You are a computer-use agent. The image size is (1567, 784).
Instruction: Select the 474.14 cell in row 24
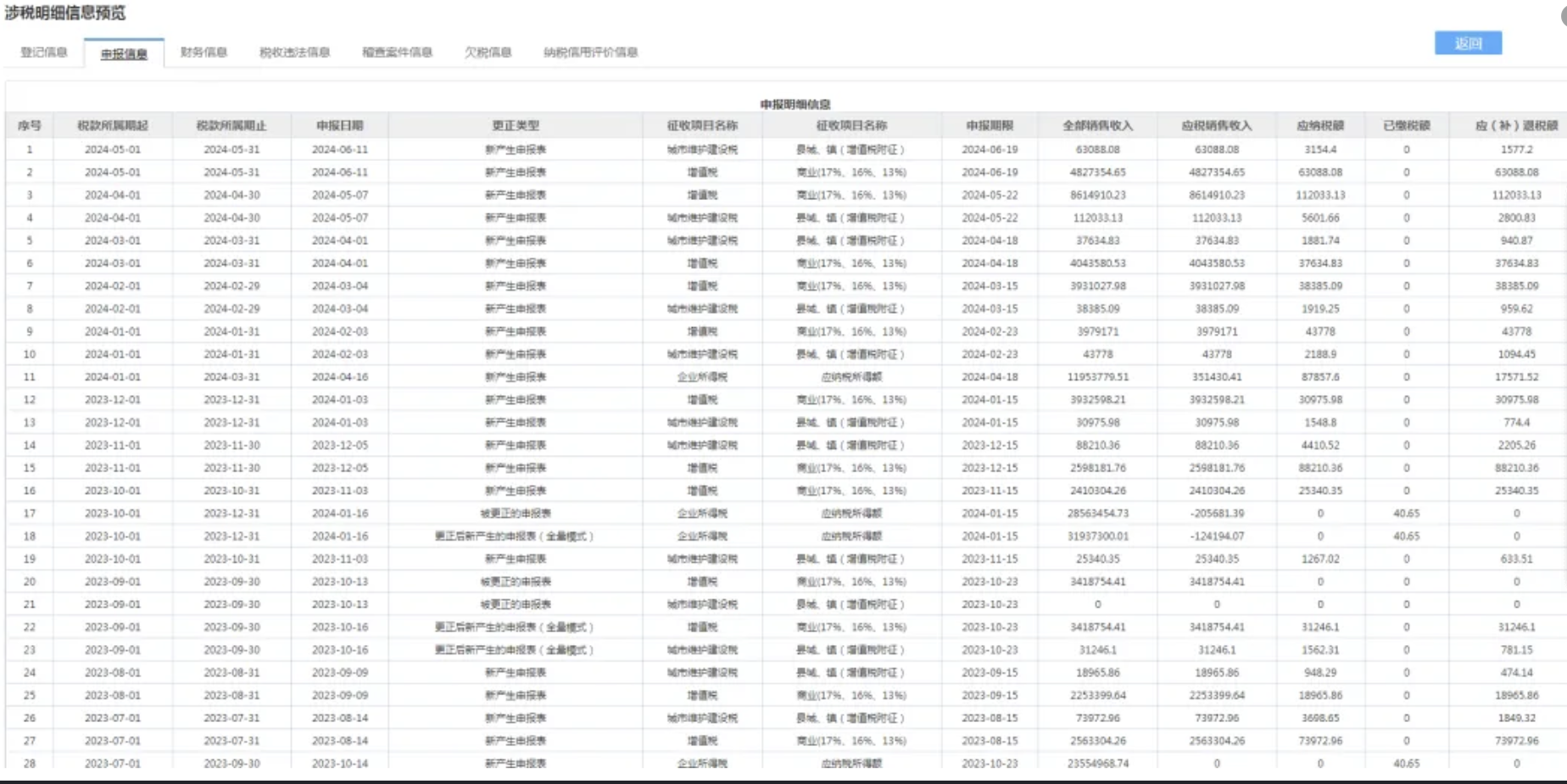tap(1516, 673)
